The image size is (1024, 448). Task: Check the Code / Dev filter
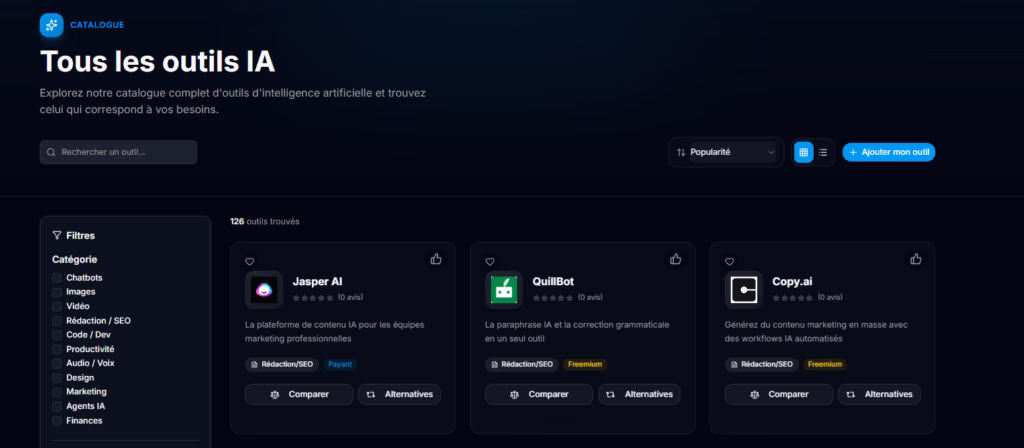tap(57, 335)
